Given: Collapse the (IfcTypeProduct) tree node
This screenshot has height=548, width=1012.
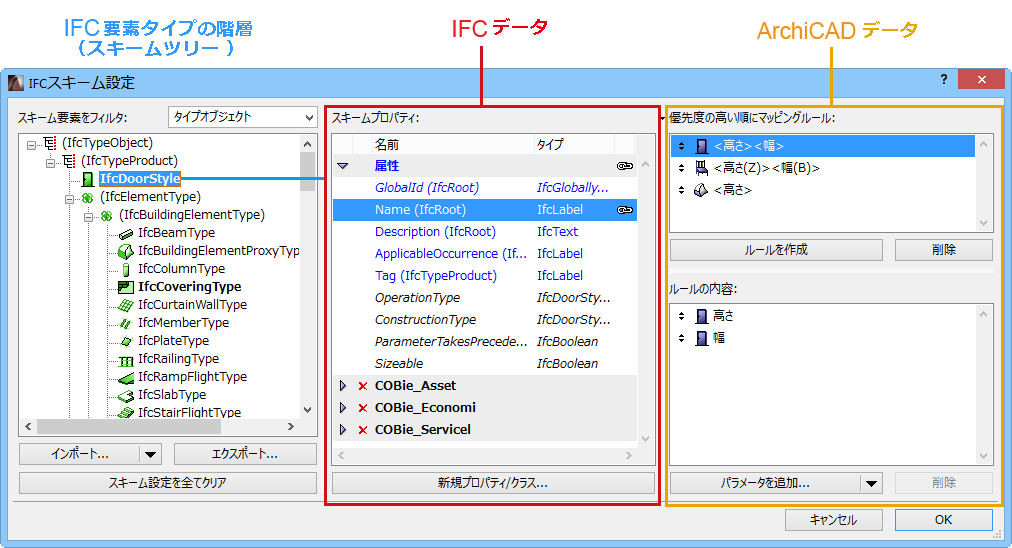Looking at the screenshot, I should pos(50,163).
